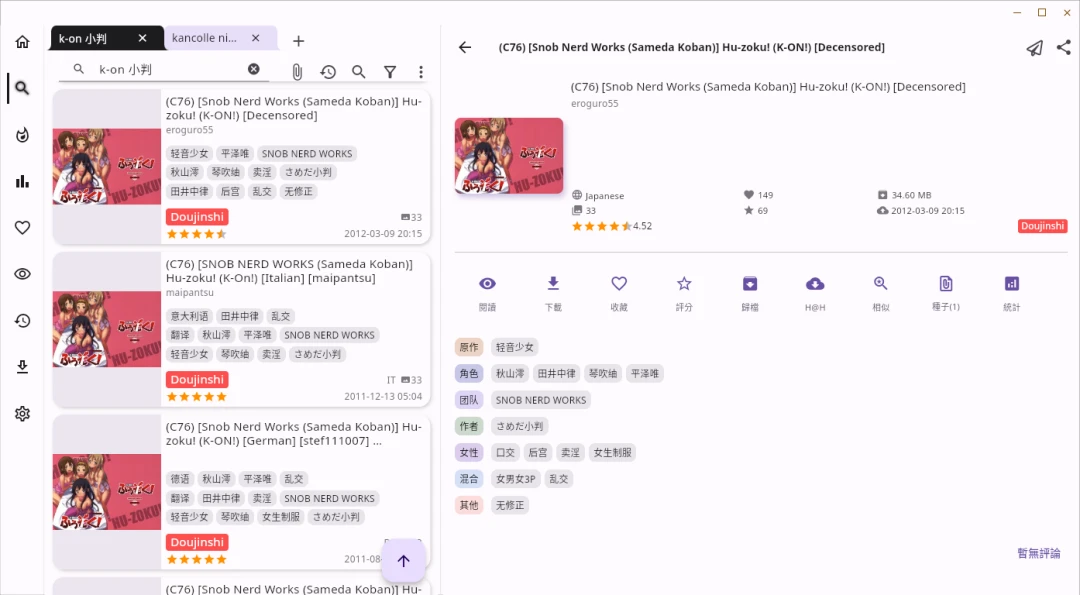Open Favorites heart in the sidebar
This screenshot has width=1080, height=595.
(22, 227)
